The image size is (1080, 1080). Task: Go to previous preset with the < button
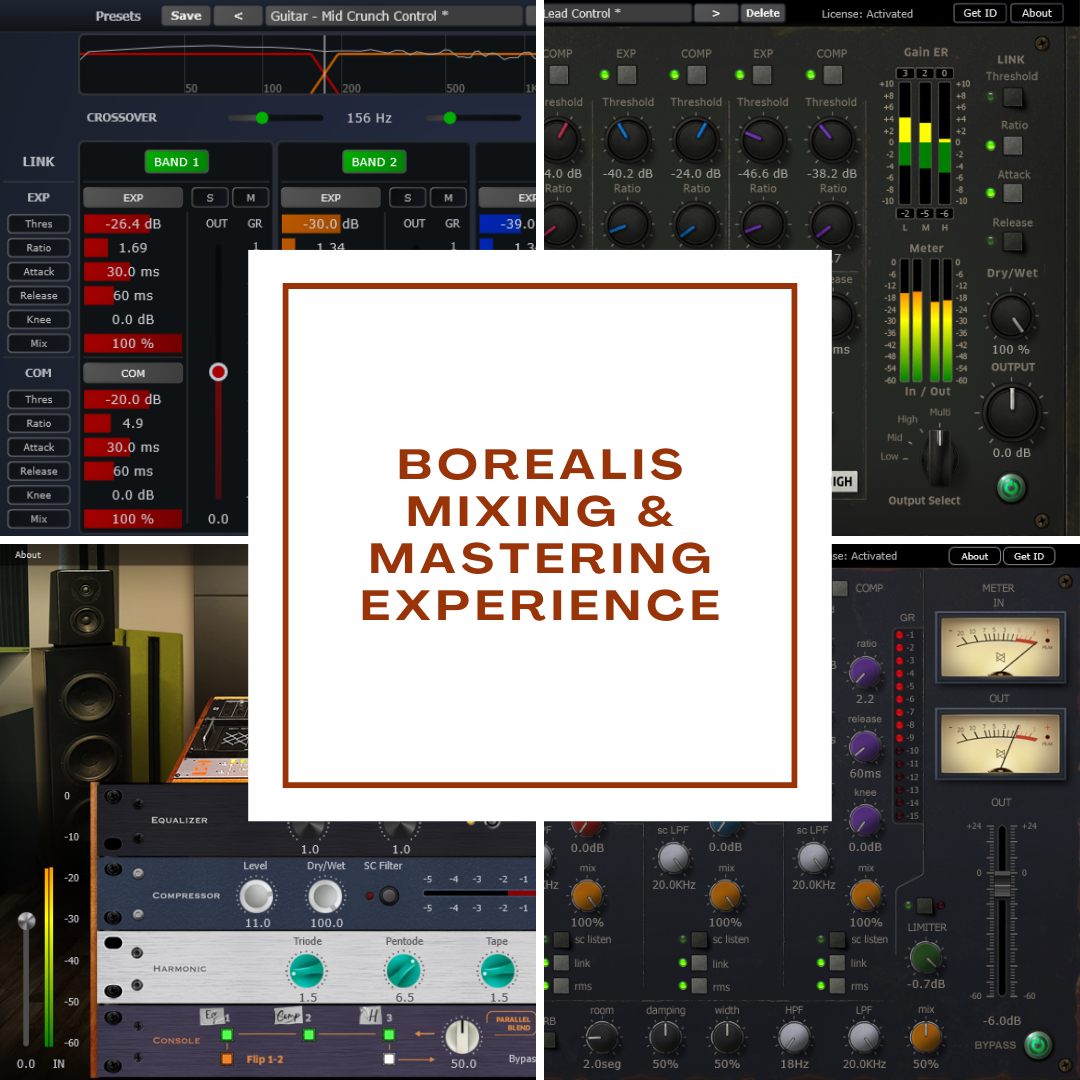pos(238,16)
